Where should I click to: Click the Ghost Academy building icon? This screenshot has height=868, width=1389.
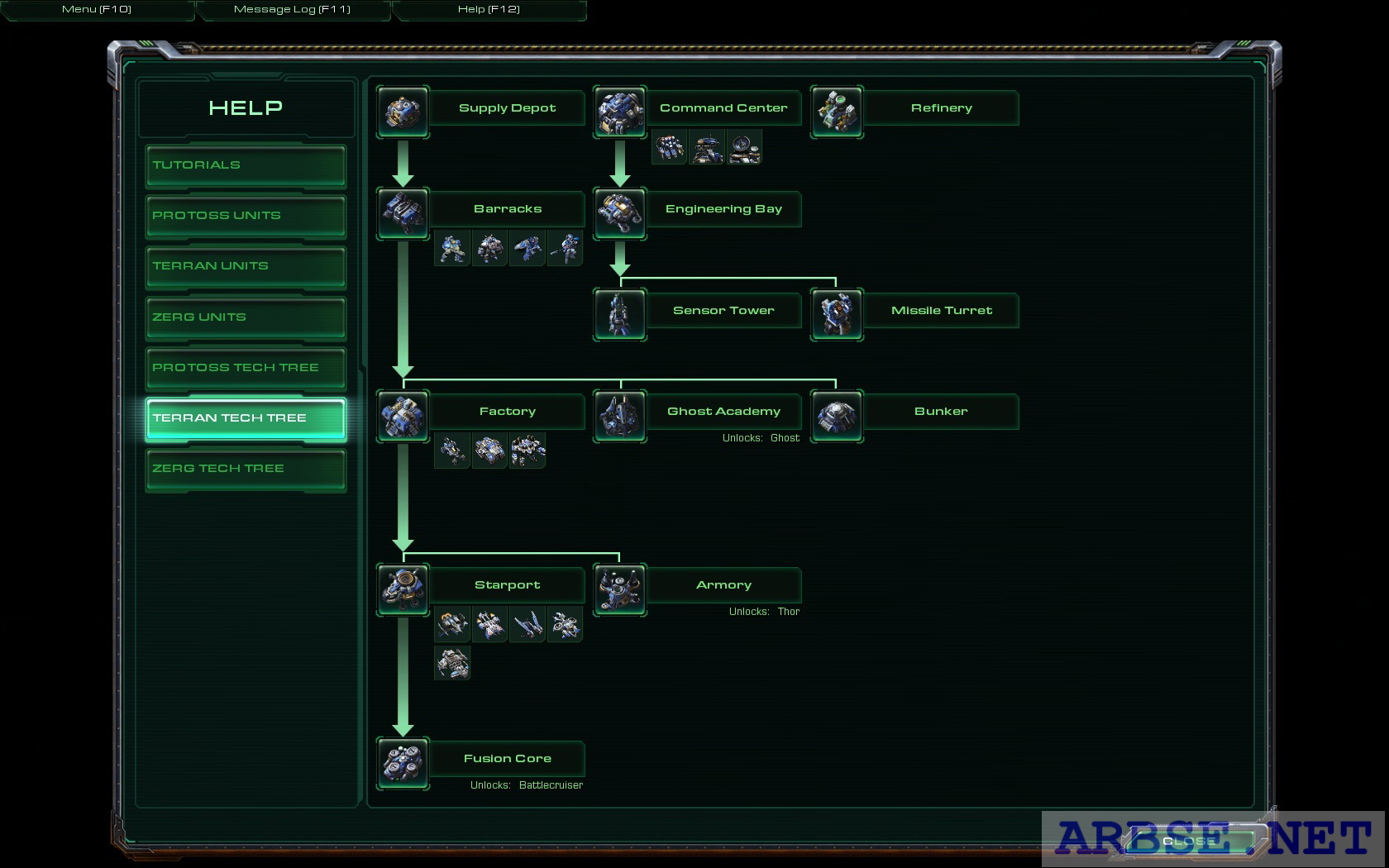tap(619, 416)
